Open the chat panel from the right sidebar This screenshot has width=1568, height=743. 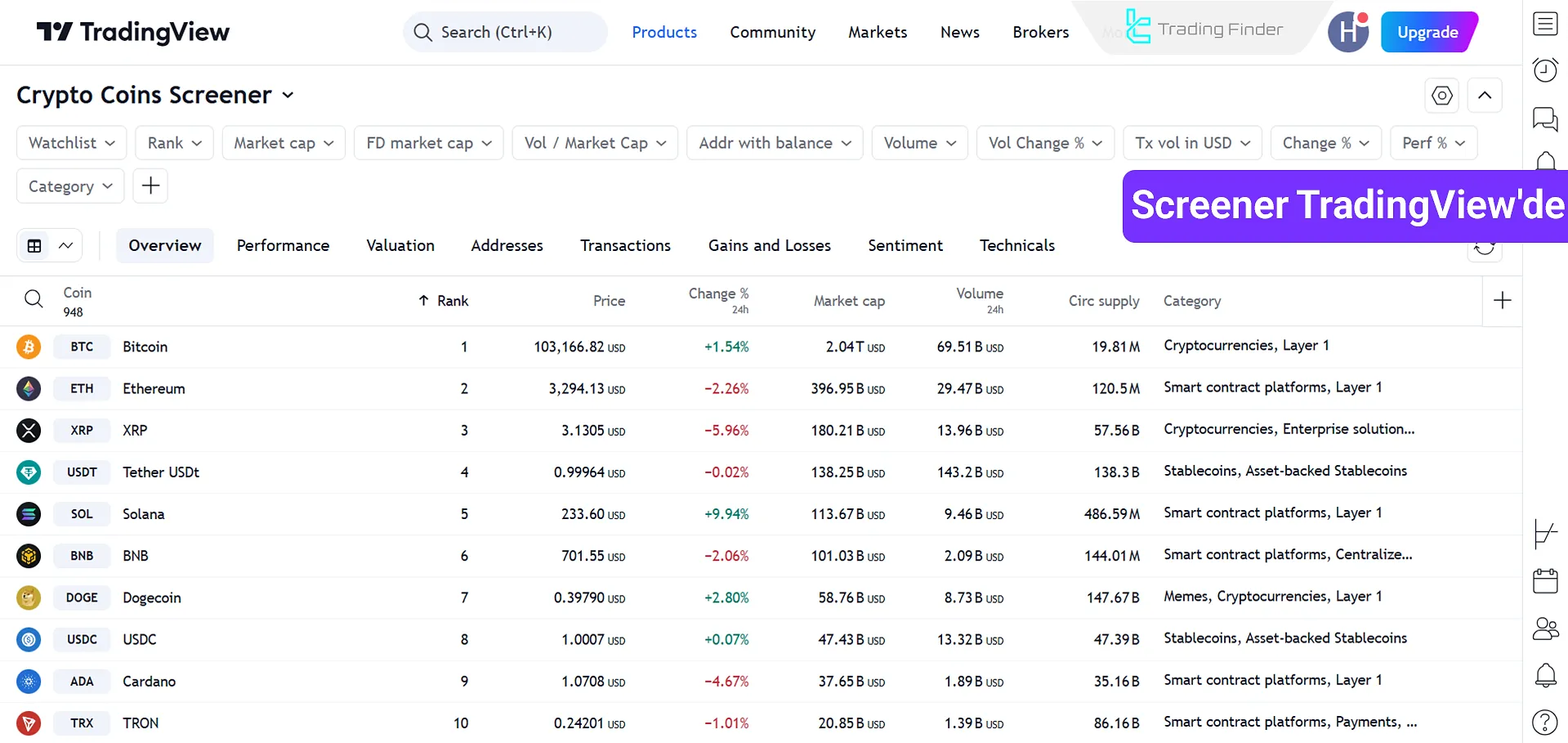tap(1545, 119)
